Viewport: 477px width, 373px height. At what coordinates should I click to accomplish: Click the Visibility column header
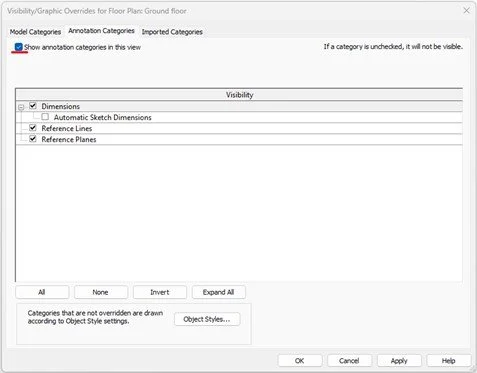pyautogui.click(x=239, y=95)
